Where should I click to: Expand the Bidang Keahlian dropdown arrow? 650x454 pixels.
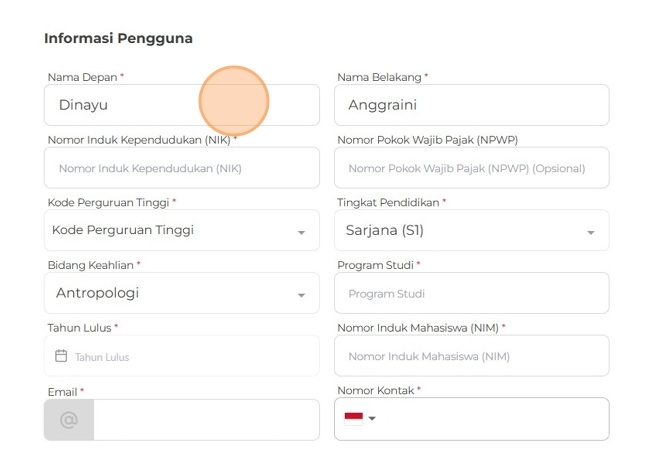click(301, 295)
